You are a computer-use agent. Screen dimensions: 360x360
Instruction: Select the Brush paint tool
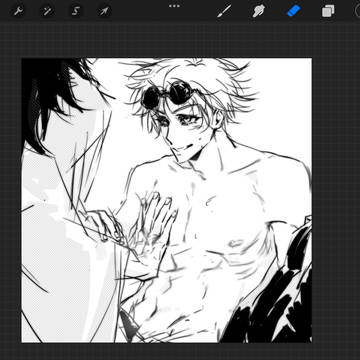point(224,11)
